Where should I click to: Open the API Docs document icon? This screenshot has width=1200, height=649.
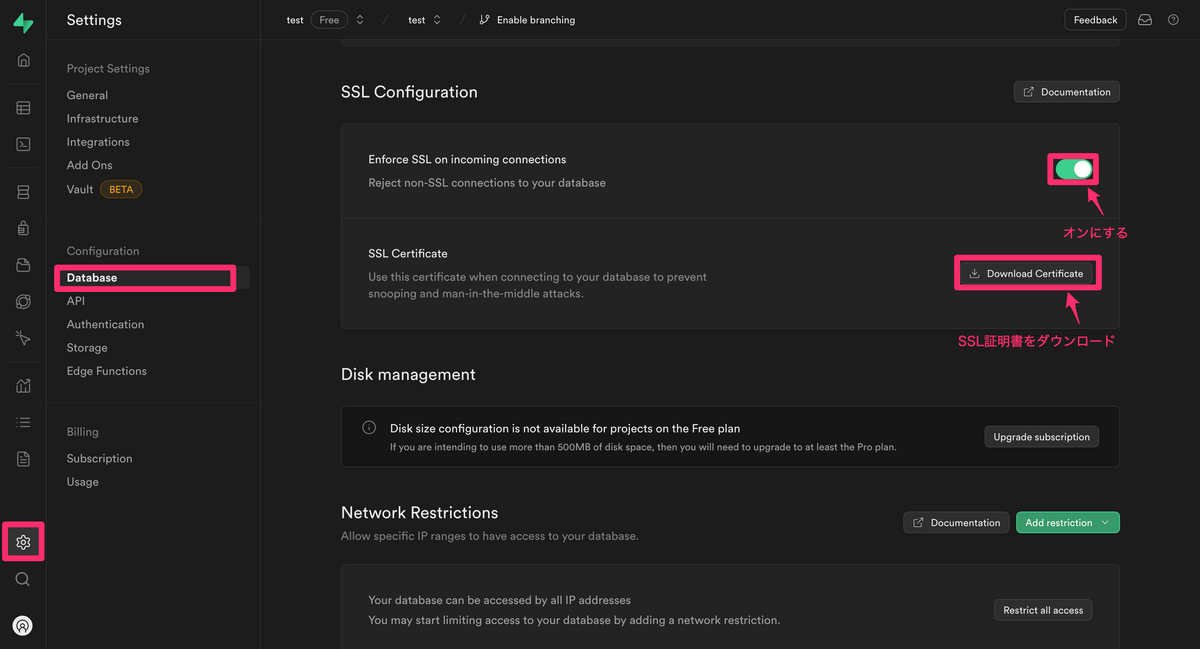pos(23,459)
